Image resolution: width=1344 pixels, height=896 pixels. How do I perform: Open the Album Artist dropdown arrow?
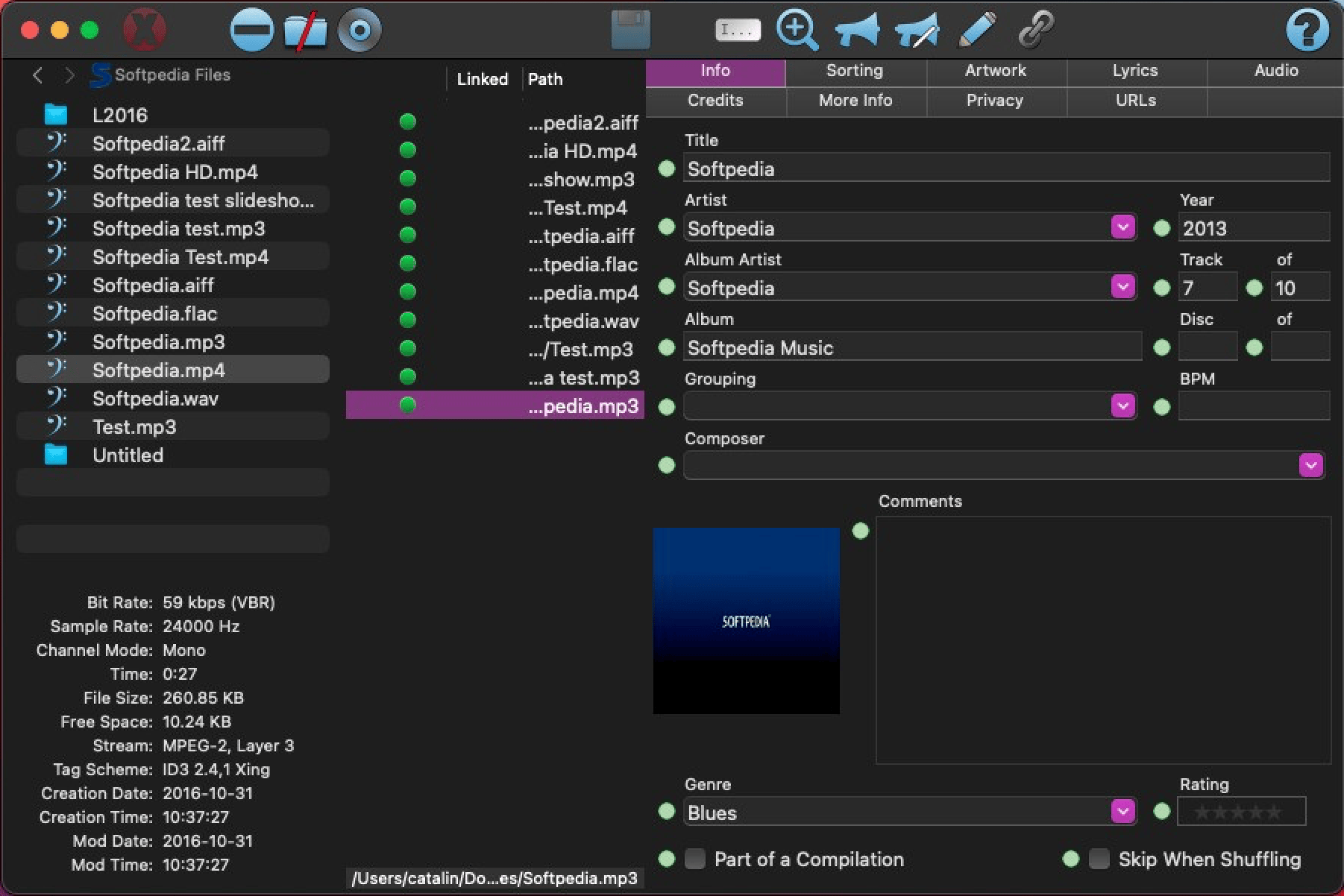[1122, 287]
